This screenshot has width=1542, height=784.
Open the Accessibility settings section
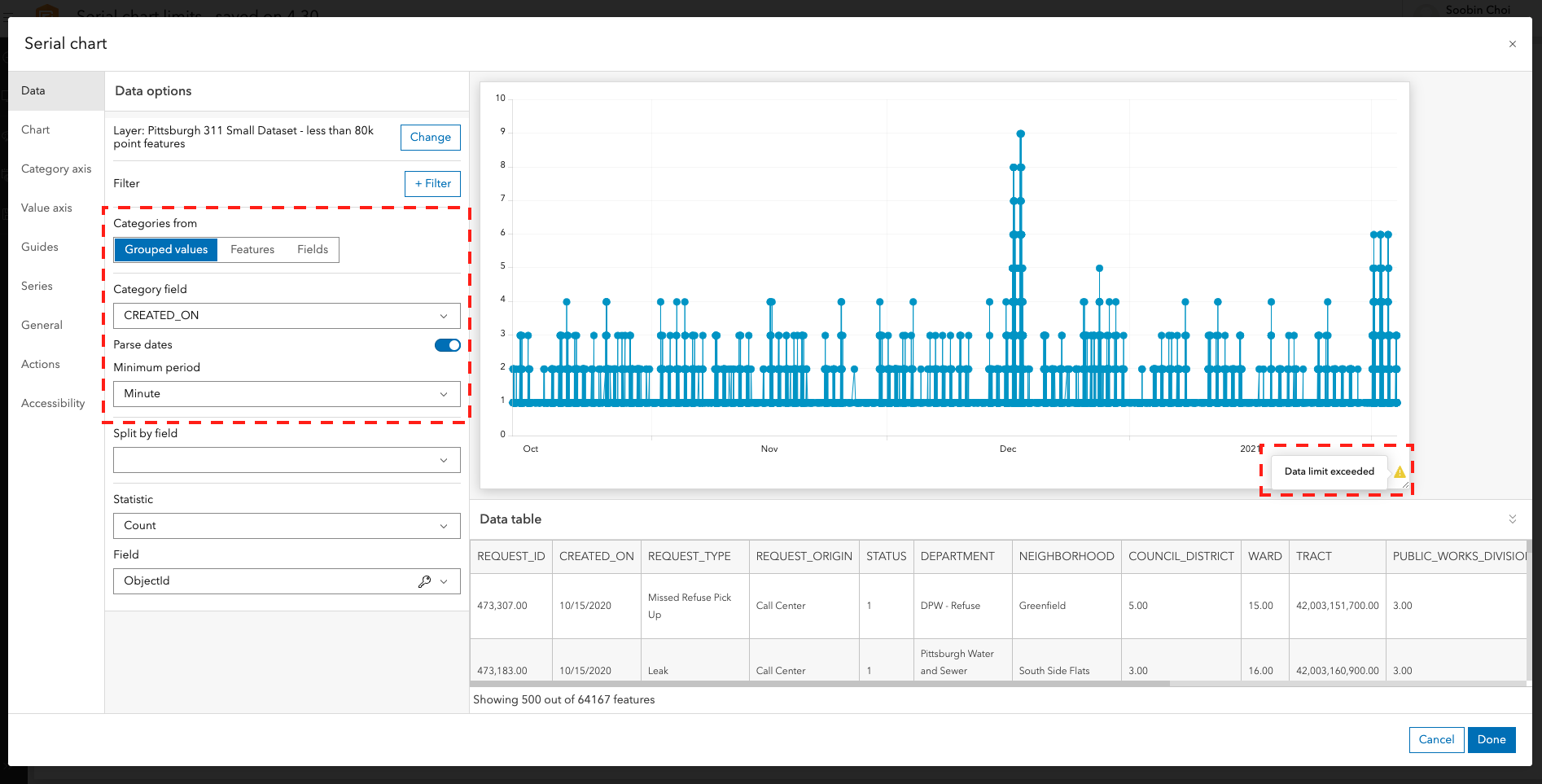(x=52, y=403)
